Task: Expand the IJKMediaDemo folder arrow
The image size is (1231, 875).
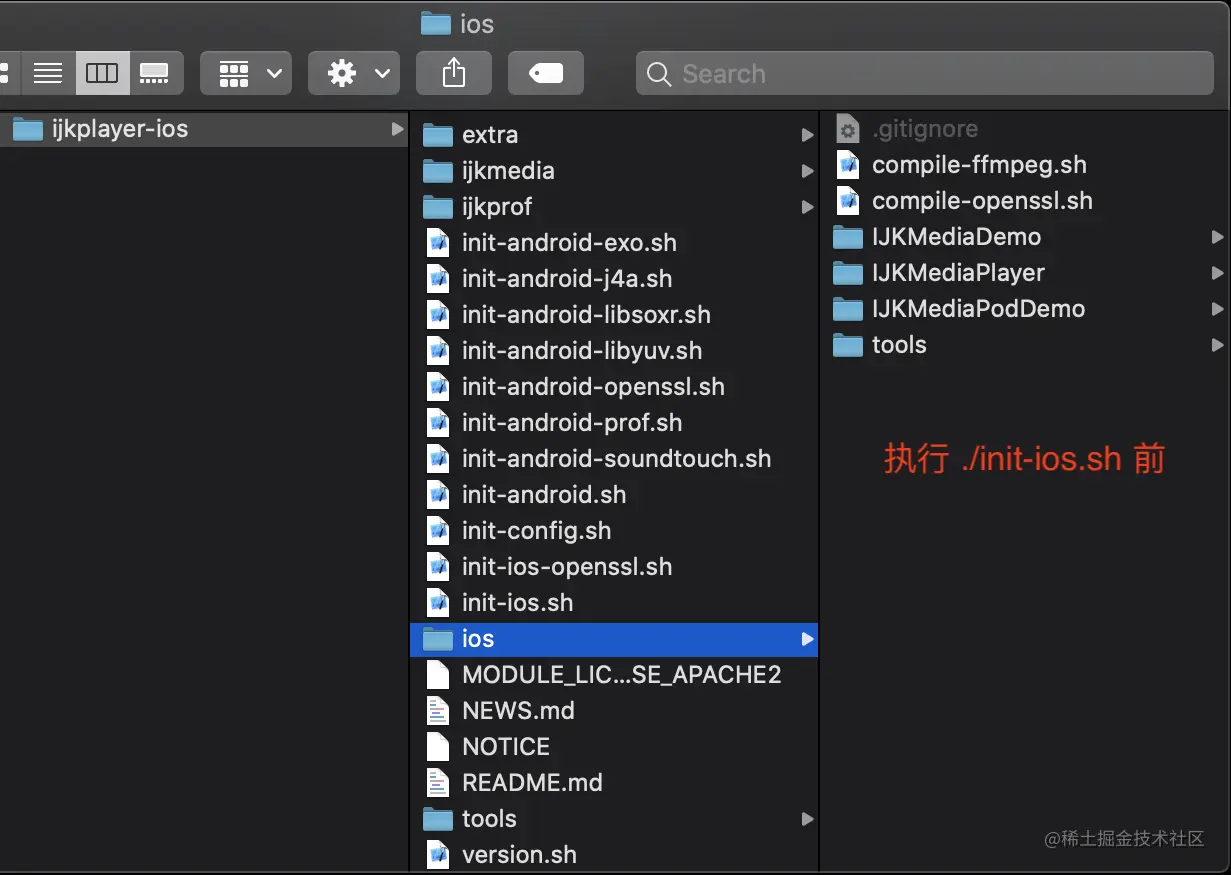Action: 1216,237
